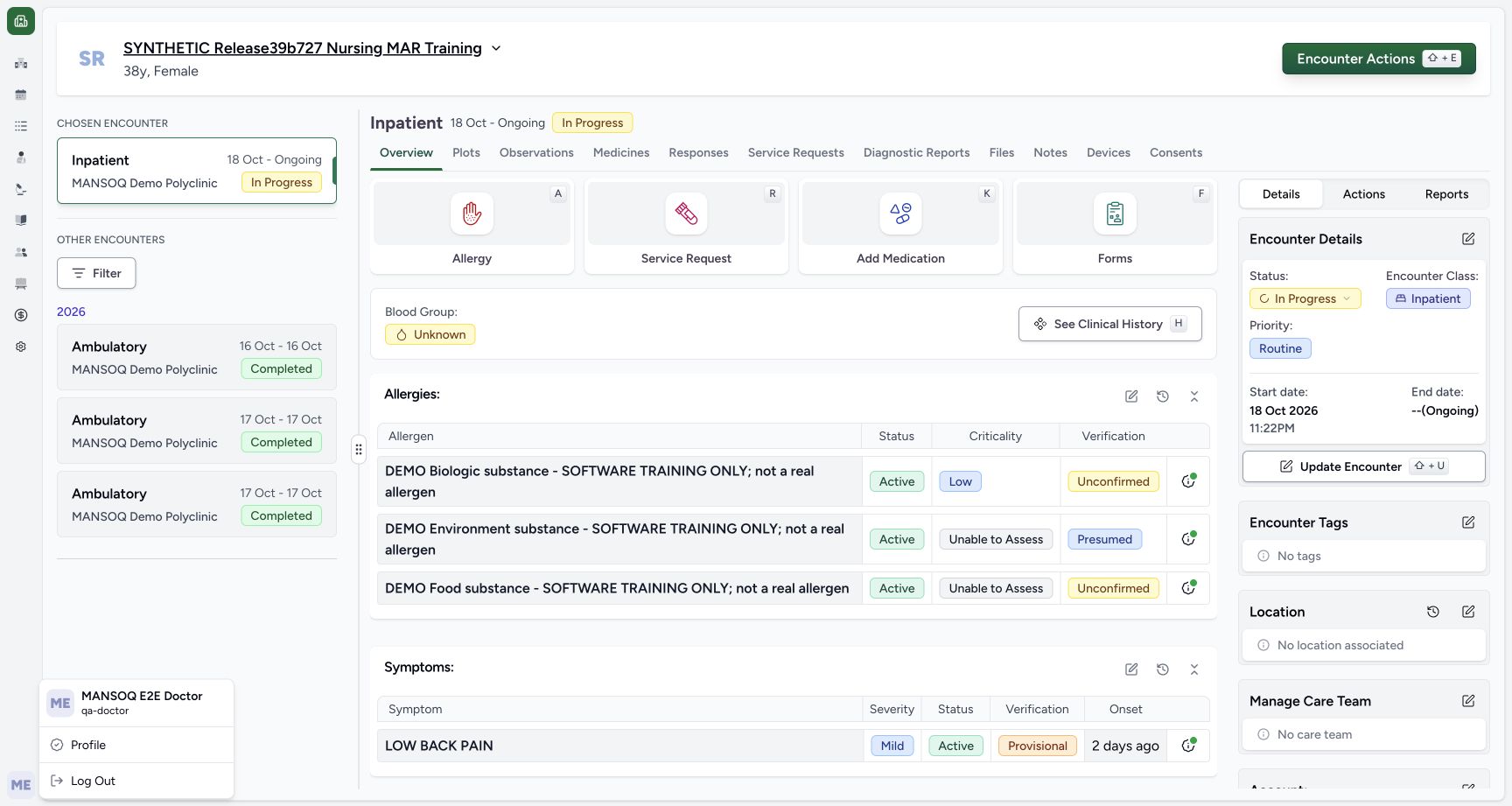Click the Unknown blood group badge
Screen dimensions: 1512x806
point(430,334)
